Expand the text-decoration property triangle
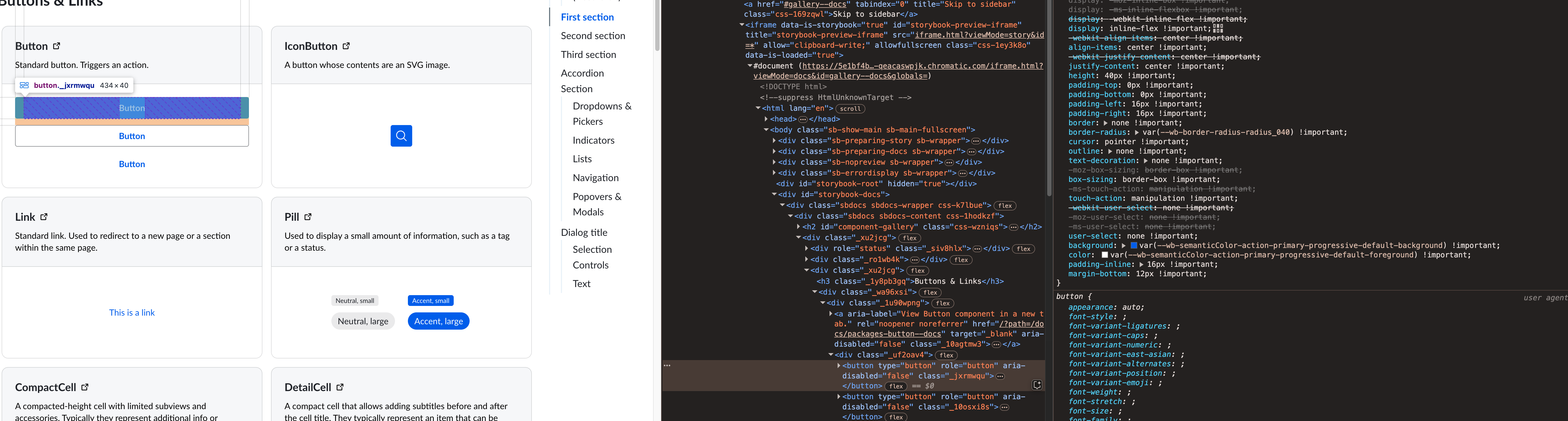The height and width of the screenshot is (421, 1568). pyautogui.click(x=1146, y=161)
